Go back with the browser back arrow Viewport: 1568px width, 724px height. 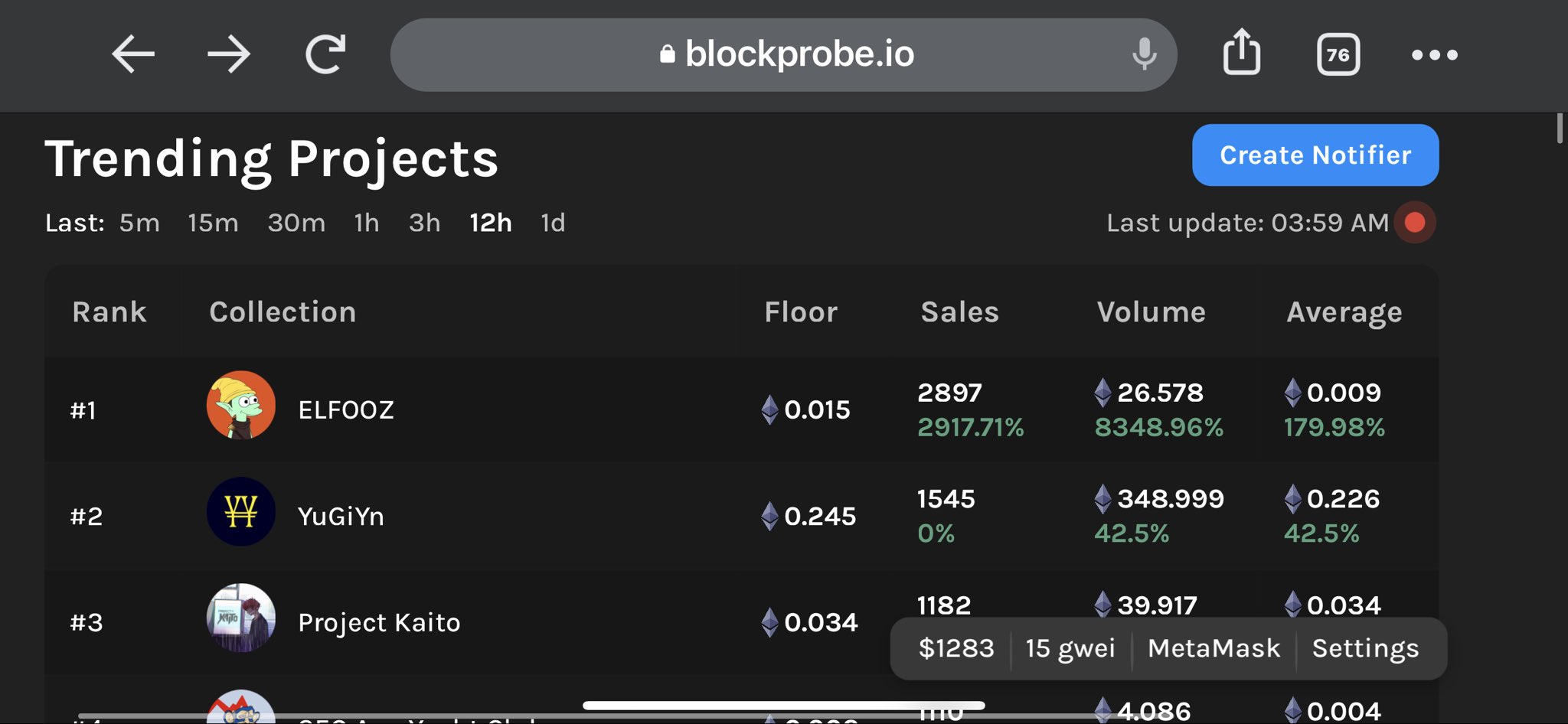coord(133,54)
